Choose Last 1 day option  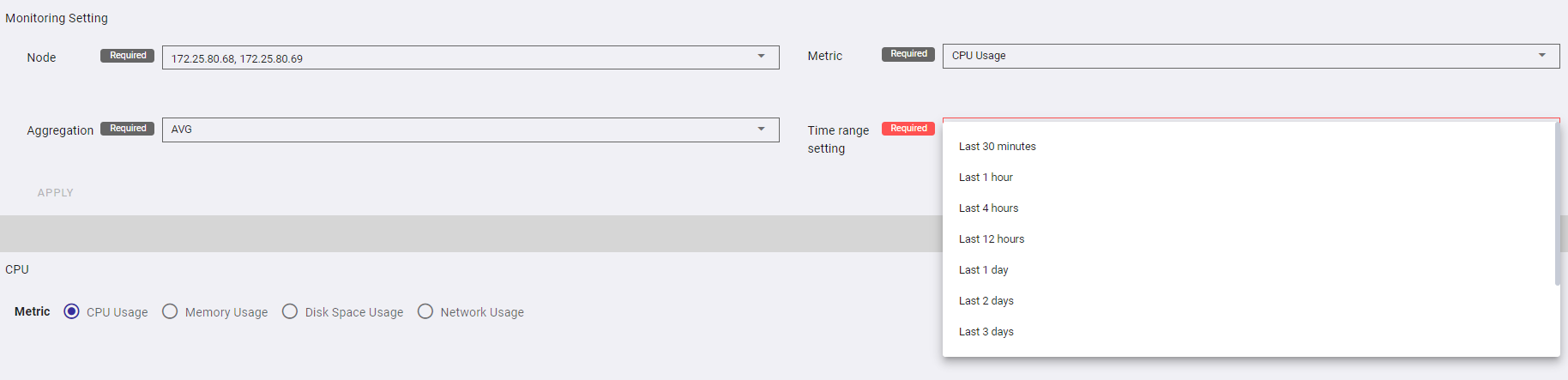tap(983, 270)
